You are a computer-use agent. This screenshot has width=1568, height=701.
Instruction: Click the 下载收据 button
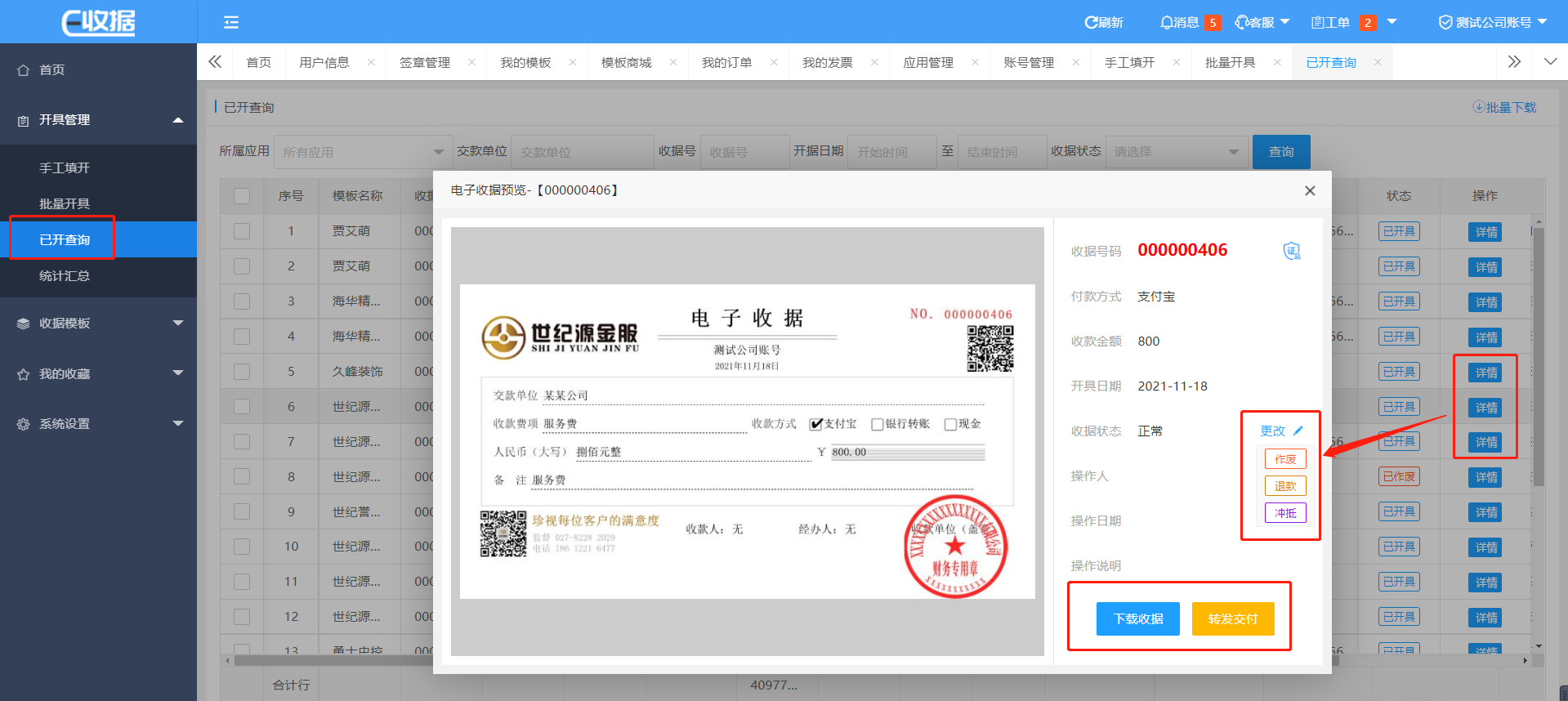(1138, 618)
